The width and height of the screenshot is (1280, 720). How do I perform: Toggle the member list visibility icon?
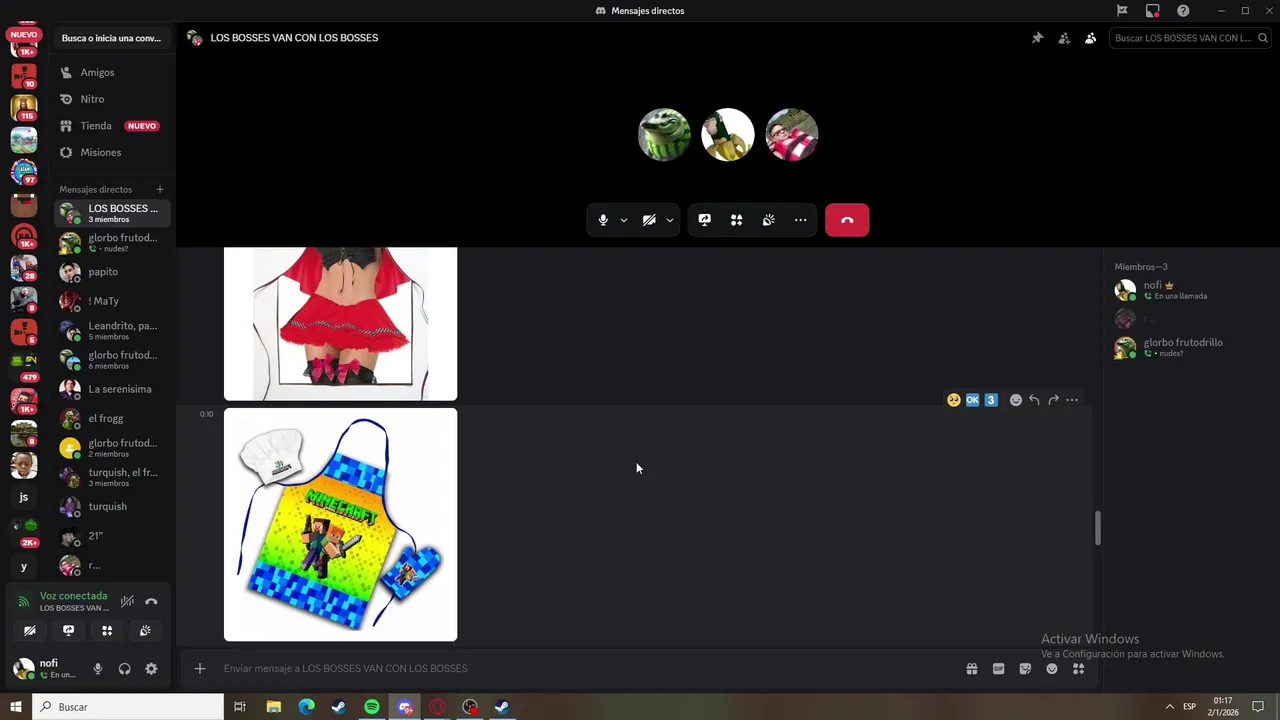pyautogui.click(x=1090, y=38)
